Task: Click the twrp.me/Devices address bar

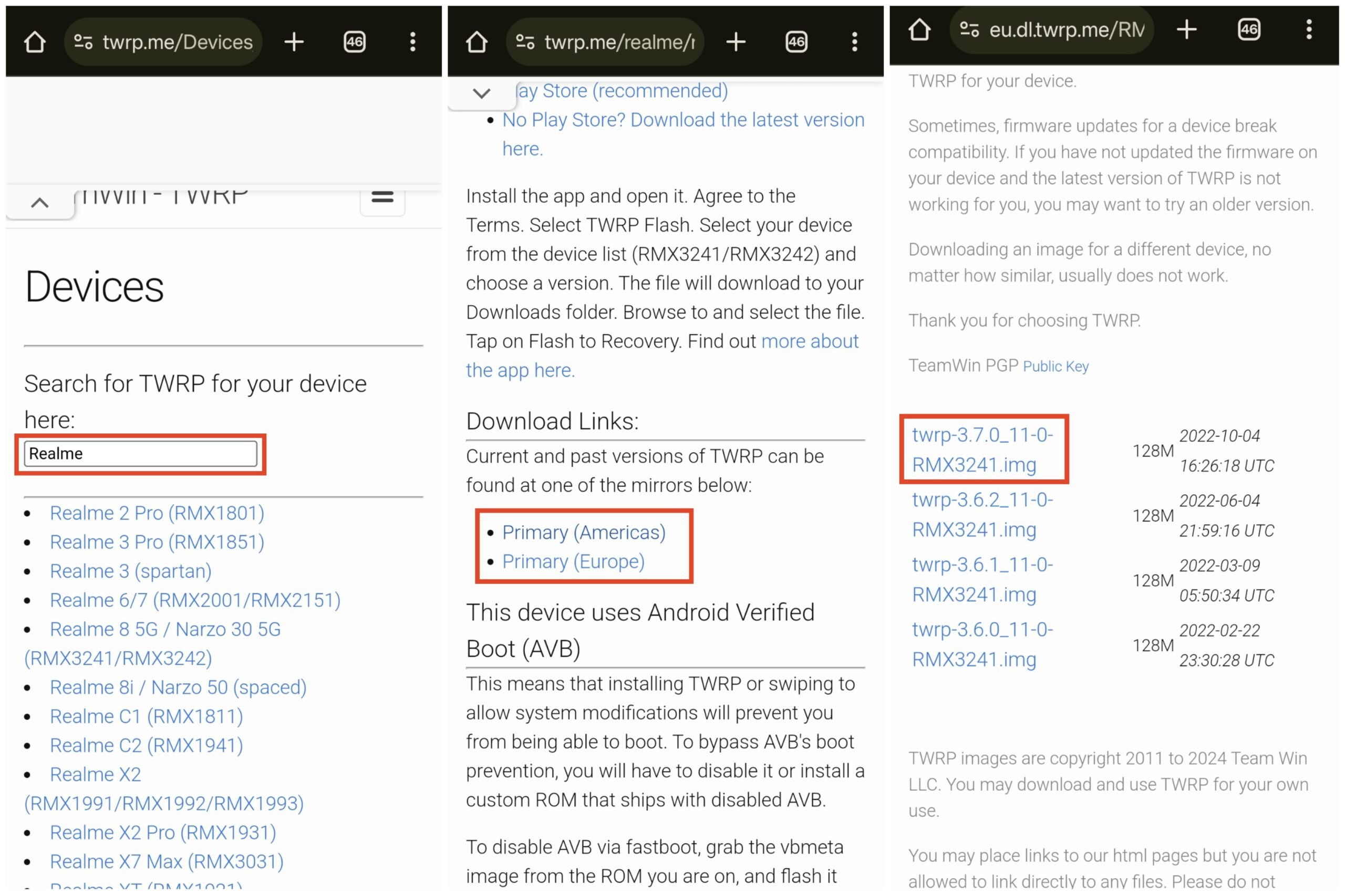Action: (177, 40)
